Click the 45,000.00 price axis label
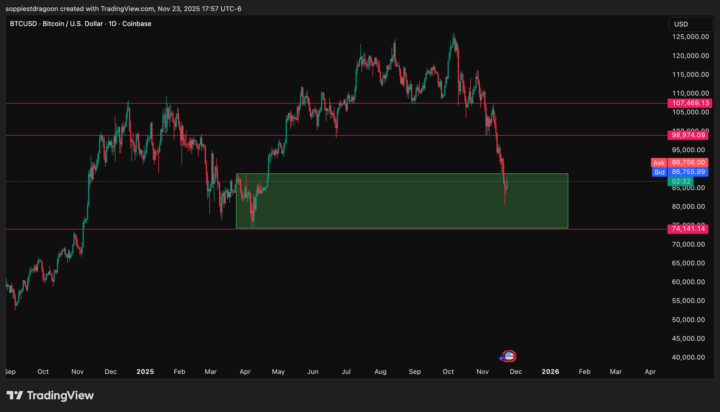Screen dimensions: 720x412 [688, 339]
